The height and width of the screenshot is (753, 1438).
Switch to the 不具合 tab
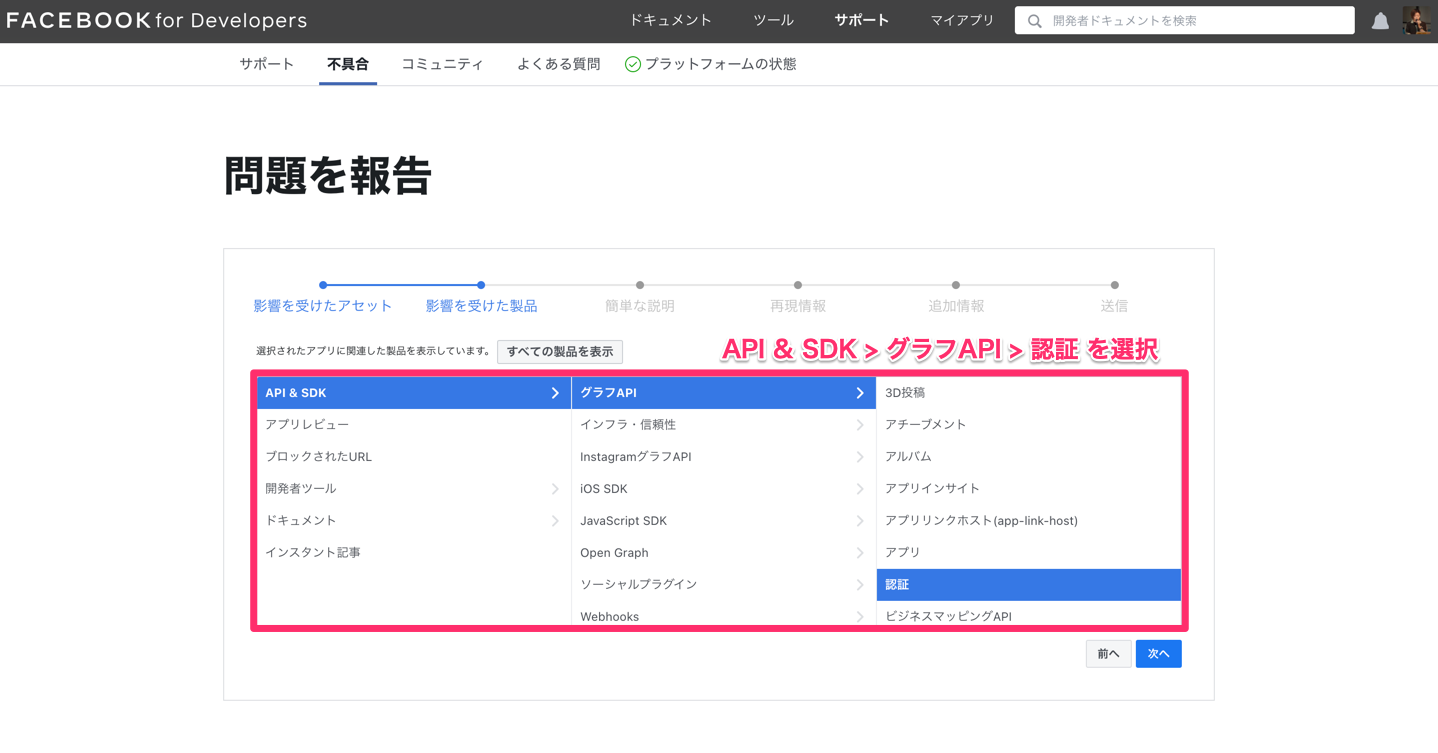point(348,64)
